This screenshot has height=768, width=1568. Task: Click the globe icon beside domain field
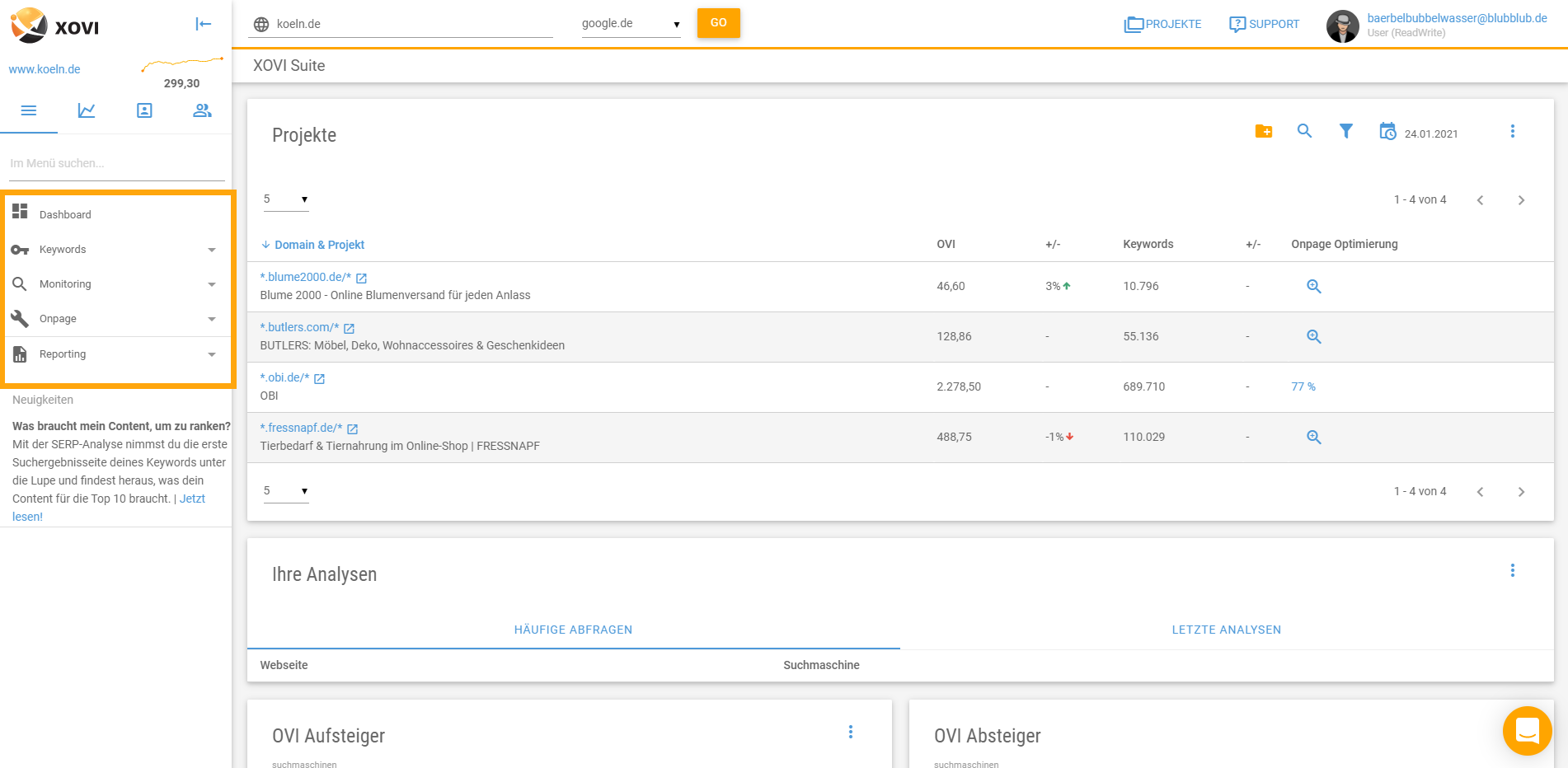261,25
